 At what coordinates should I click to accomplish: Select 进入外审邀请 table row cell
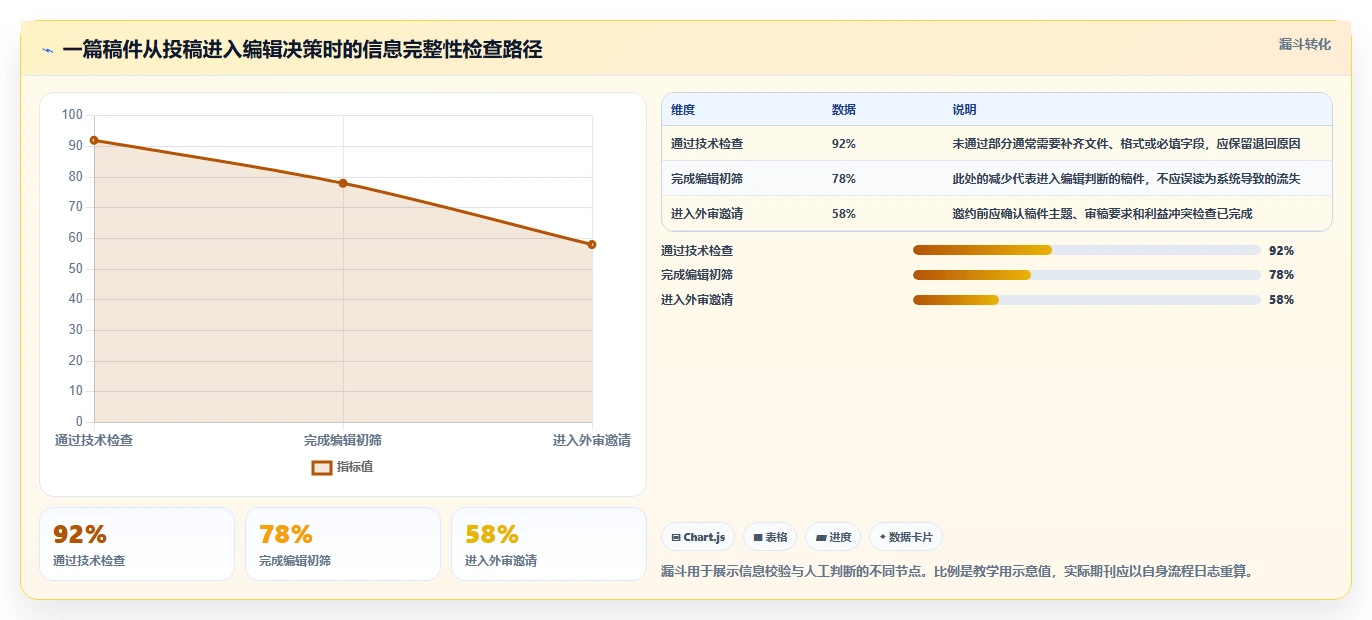coord(707,214)
